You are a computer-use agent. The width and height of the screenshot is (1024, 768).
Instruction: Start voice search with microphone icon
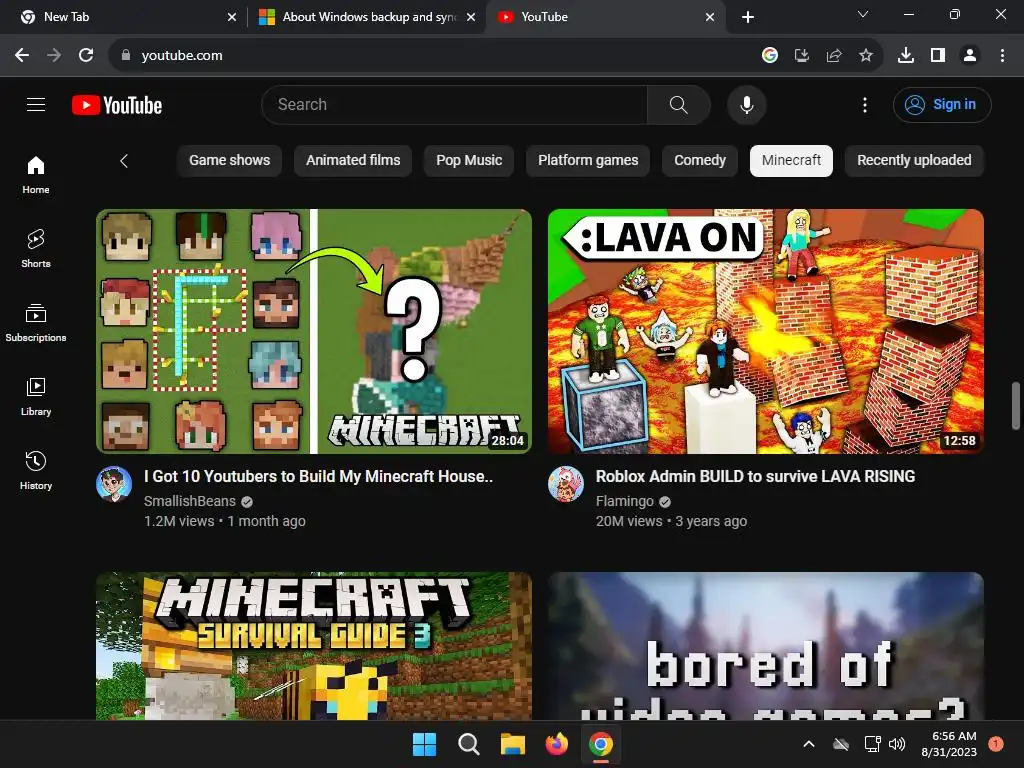(x=746, y=104)
